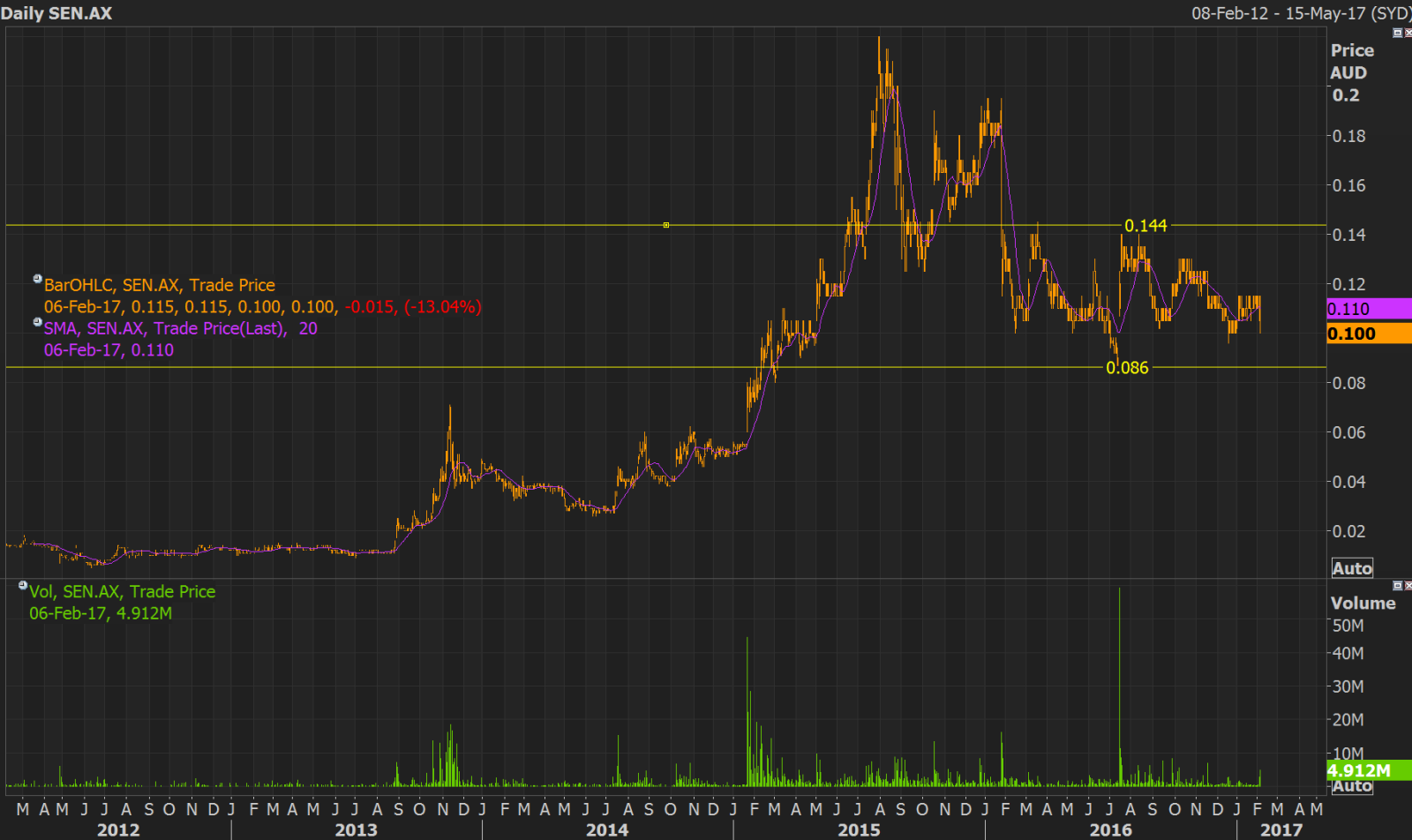This screenshot has height=840, width=1412.
Task: Click the 0.16 price axis value
Action: tap(1348, 185)
